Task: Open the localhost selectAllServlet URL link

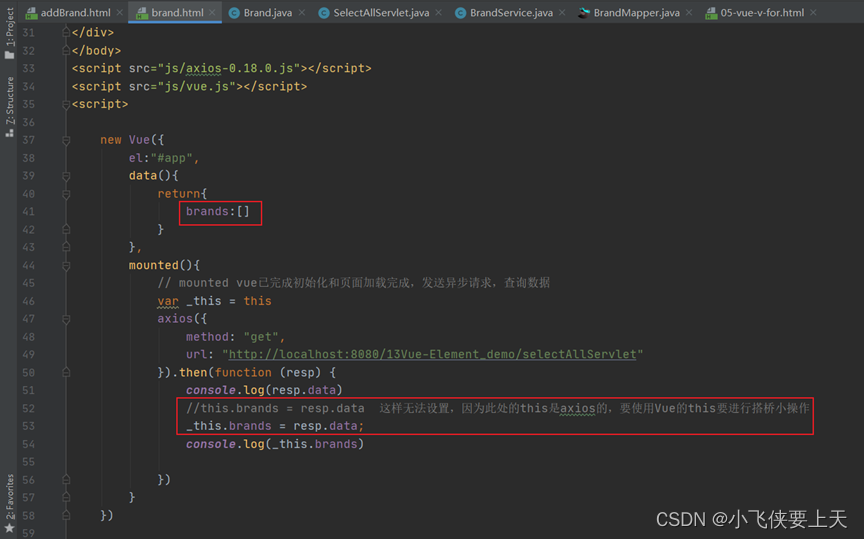Action: (433, 354)
